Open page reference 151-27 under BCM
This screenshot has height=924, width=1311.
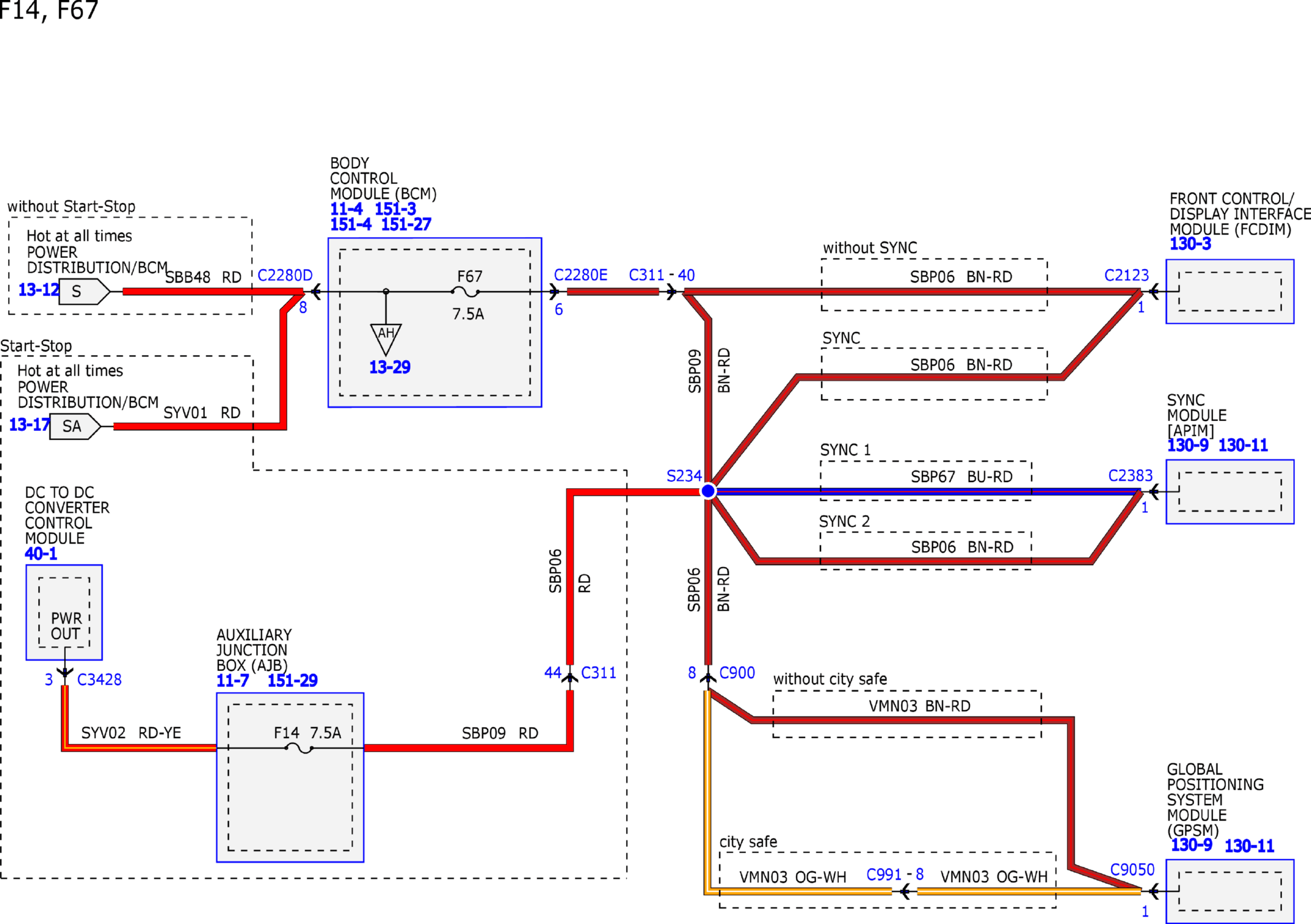pyautogui.click(x=406, y=225)
